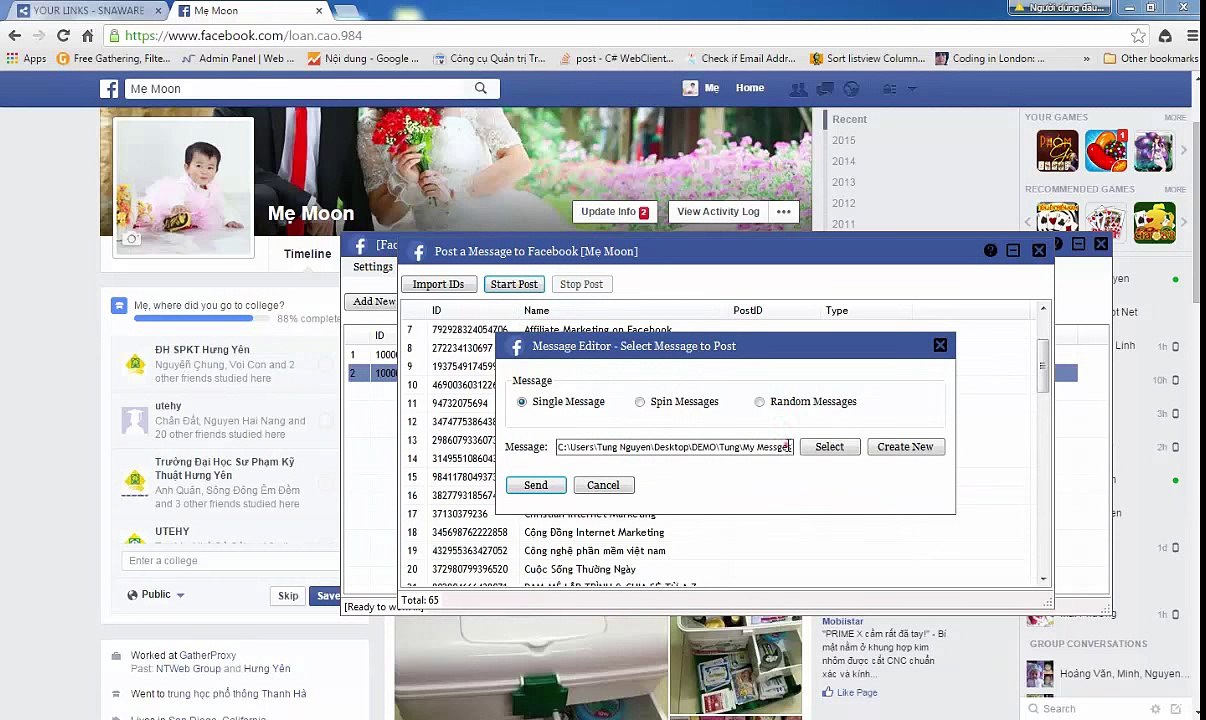Click the Chrome home icon
The width and height of the screenshot is (1206, 720).
[x=87, y=35]
